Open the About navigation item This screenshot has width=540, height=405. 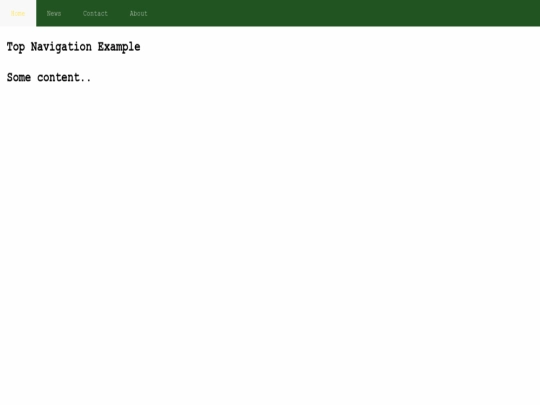click(138, 13)
